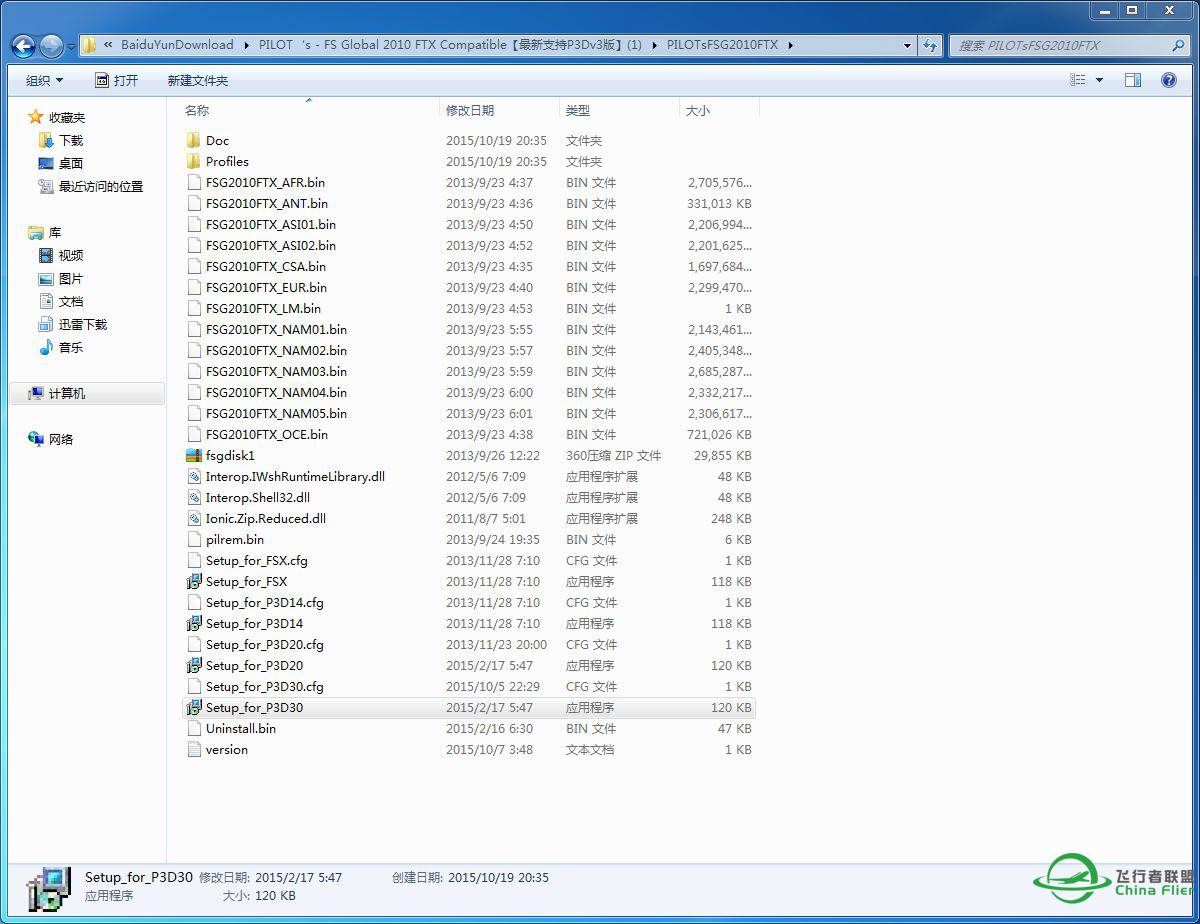Screen dimensions: 1200x924
Task: Refresh the folder with the refresh icon
Action: (930, 45)
